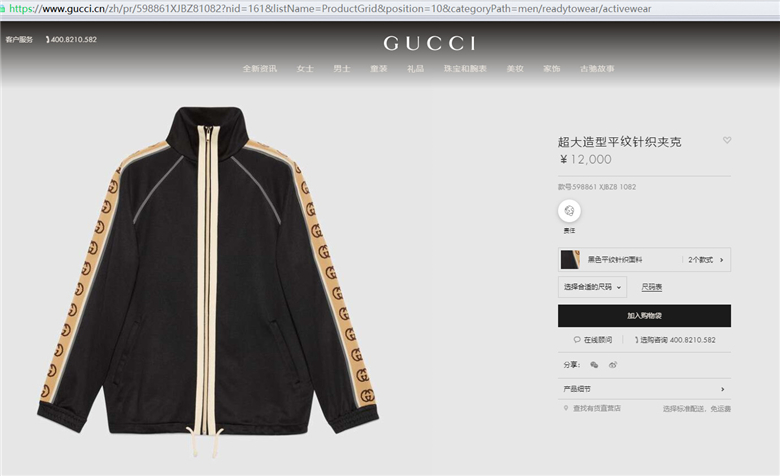Click the 加入购物袋 add to bag button
780x476 pixels.
pyautogui.click(x=644, y=316)
